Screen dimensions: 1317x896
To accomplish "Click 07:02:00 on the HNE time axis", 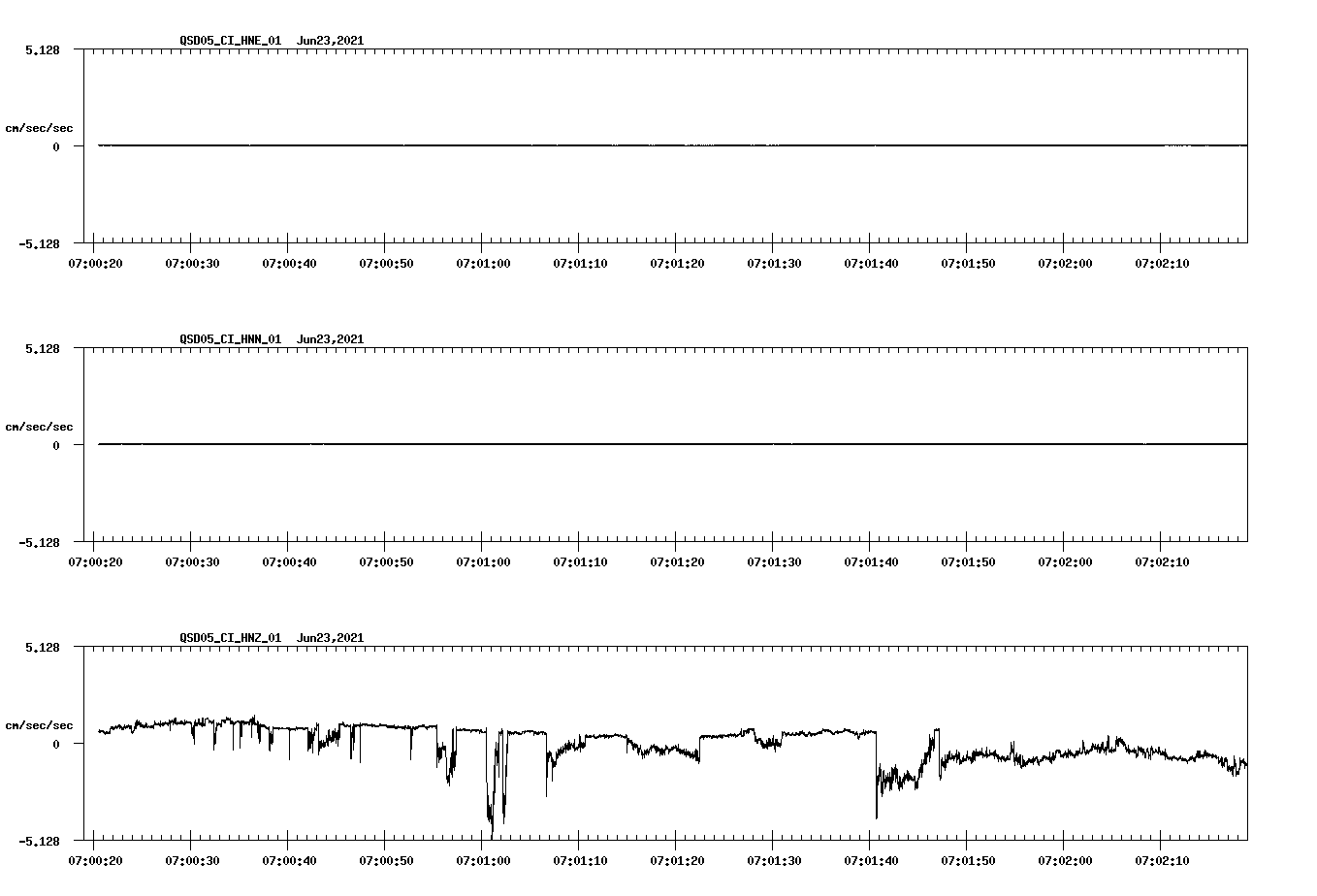I will coord(1065,264).
